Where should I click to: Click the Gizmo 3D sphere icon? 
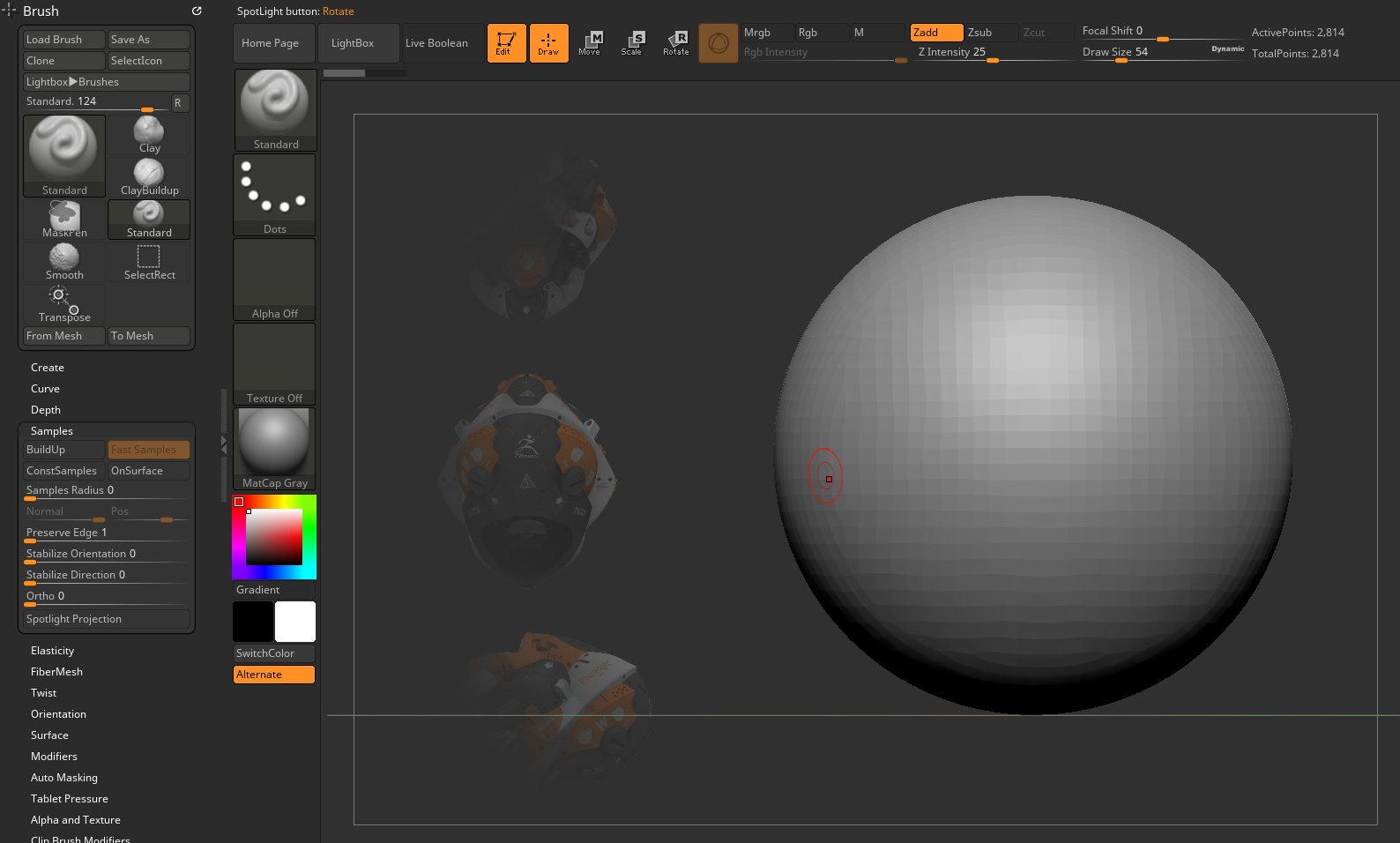[719, 43]
